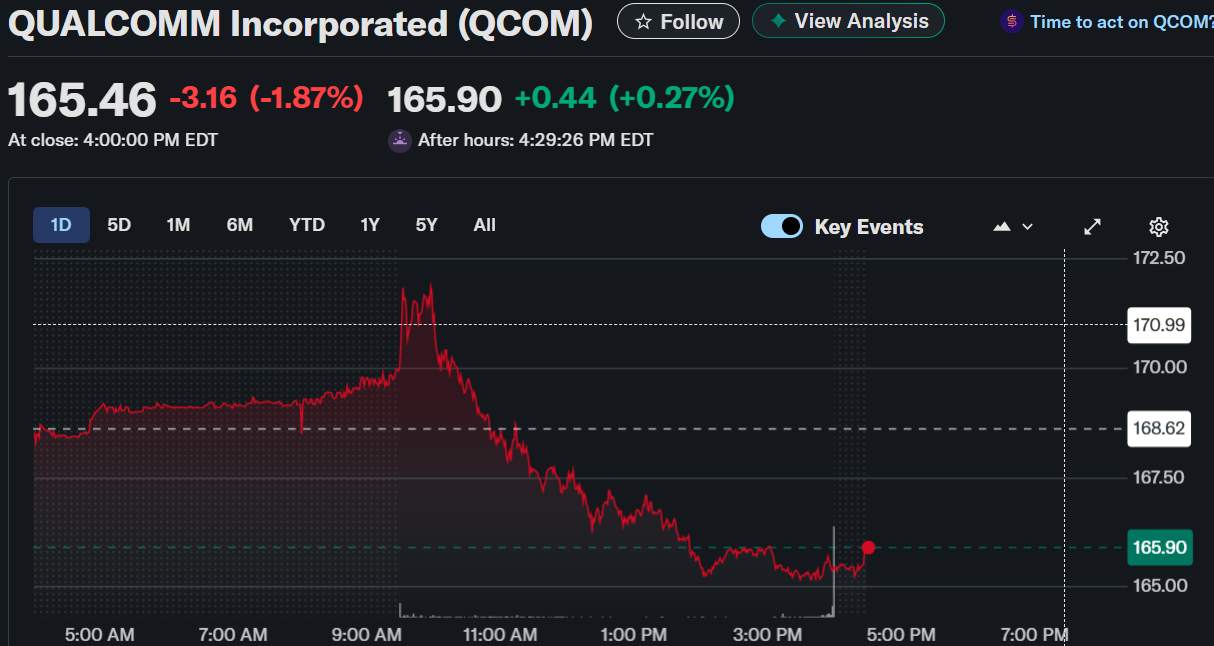Open the chart type dropdown
This screenshot has width=1214, height=646.
1013,227
